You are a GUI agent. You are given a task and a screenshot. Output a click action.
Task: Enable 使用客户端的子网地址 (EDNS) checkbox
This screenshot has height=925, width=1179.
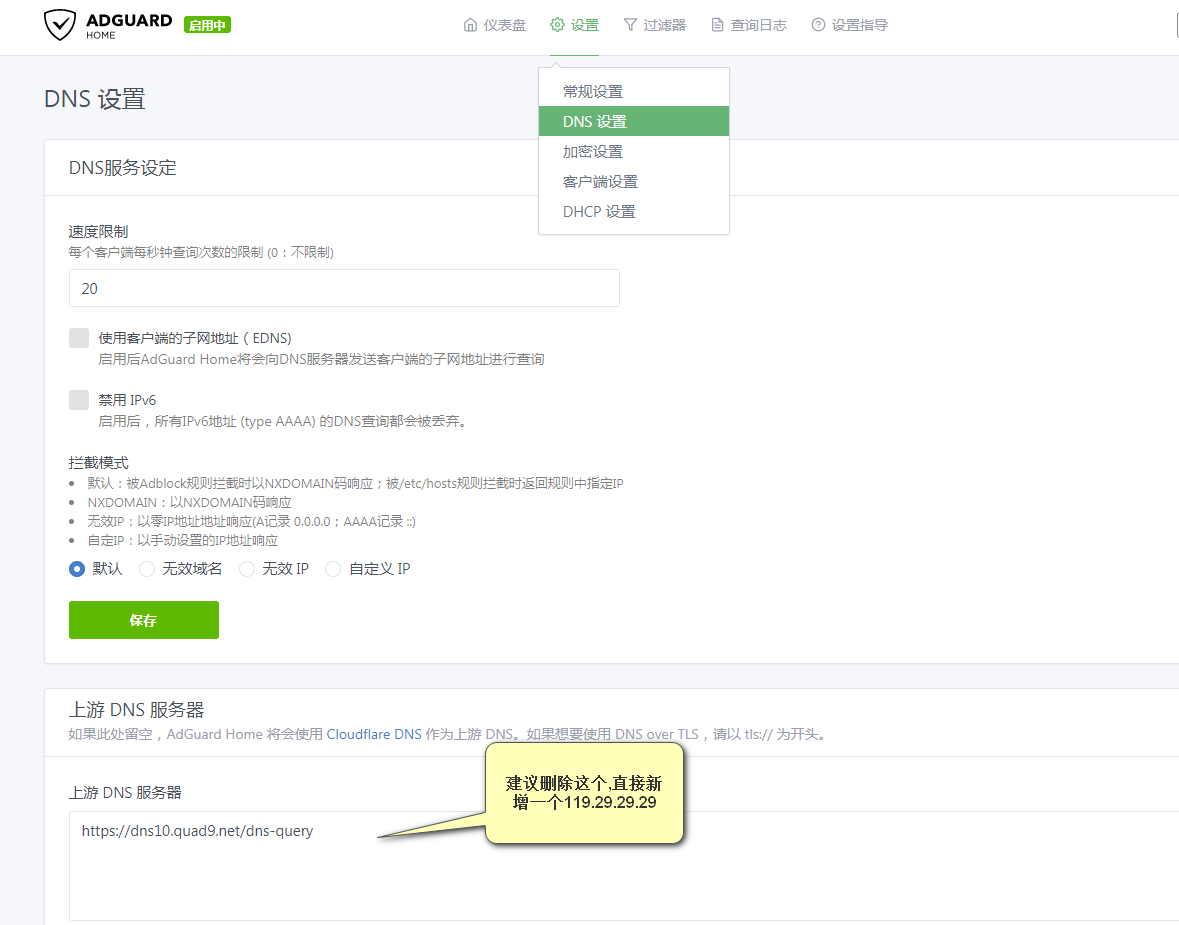coord(79,338)
